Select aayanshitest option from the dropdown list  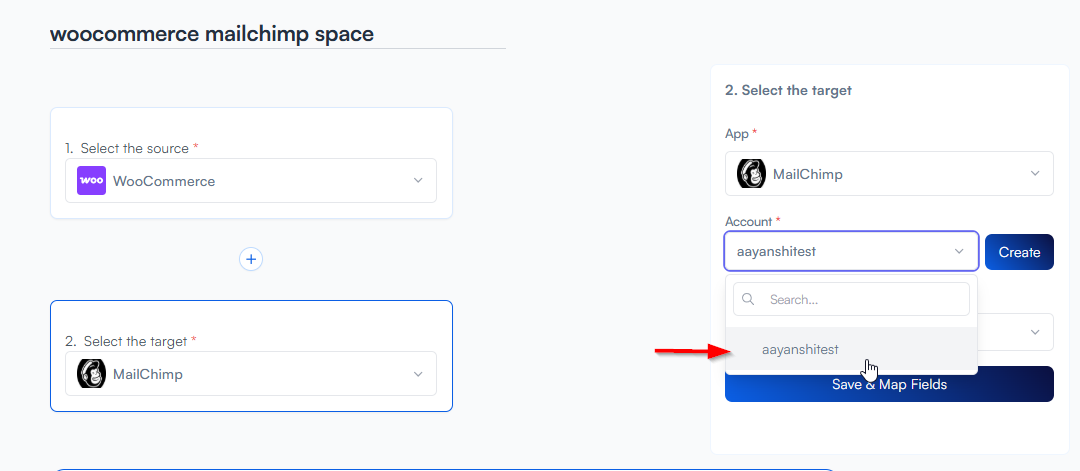800,349
